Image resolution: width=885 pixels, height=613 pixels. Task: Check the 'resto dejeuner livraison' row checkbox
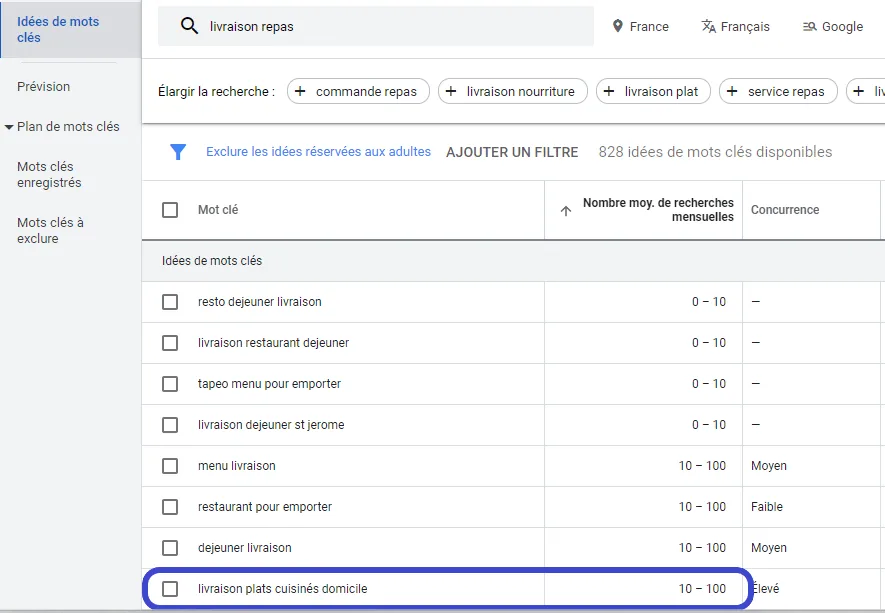(x=170, y=302)
